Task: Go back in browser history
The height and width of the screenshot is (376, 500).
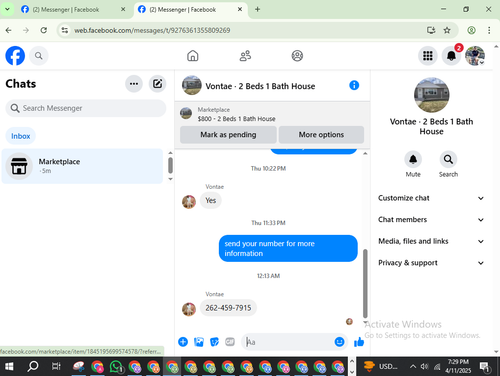Action: (9, 30)
